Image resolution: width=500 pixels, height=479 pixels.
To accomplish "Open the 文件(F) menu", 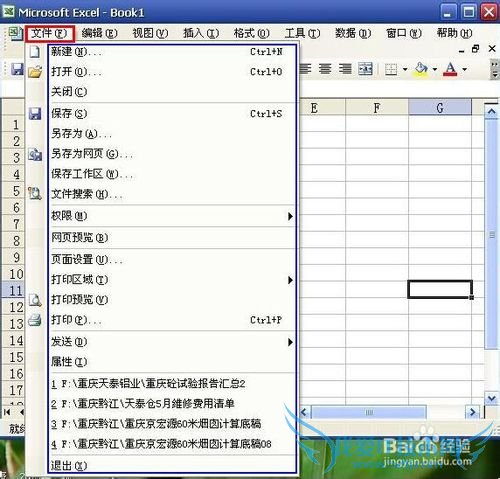I will click(x=49, y=33).
